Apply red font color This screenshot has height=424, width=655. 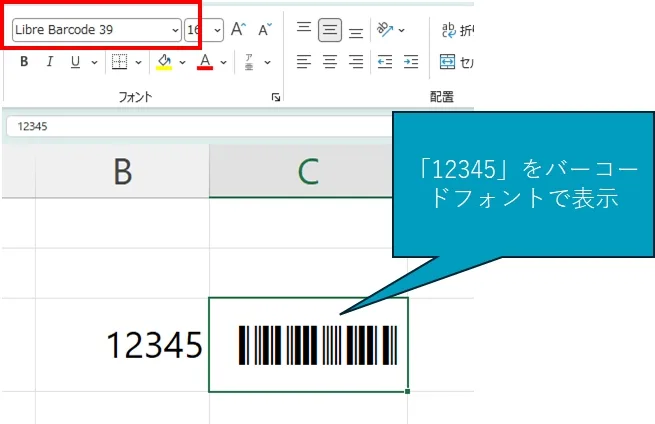coord(205,62)
